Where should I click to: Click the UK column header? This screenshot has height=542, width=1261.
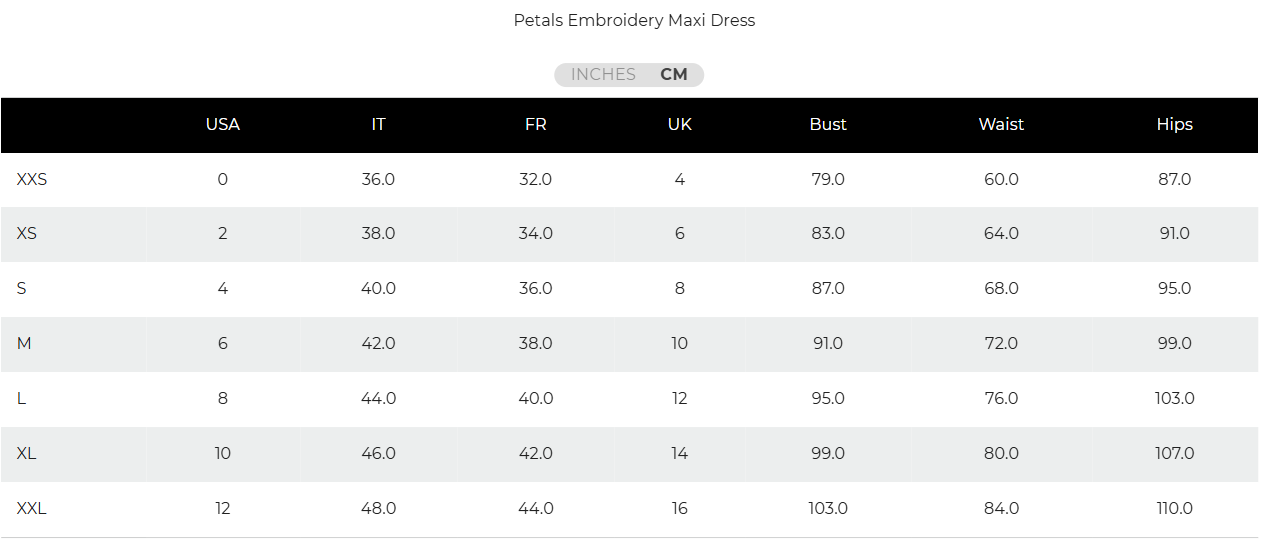(x=679, y=125)
